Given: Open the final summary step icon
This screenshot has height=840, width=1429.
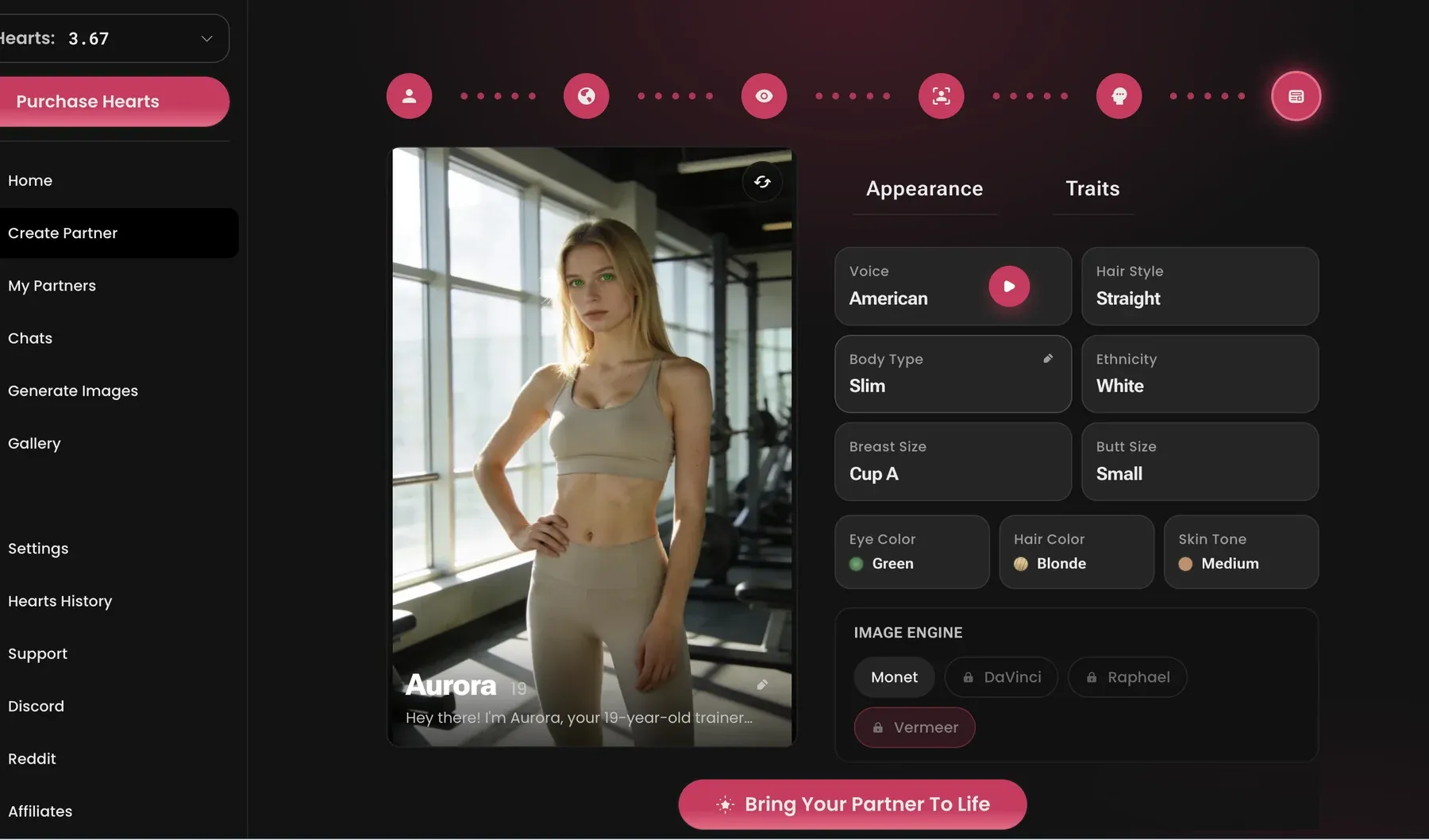Looking at the screenshot, I should coord(1296,96).
